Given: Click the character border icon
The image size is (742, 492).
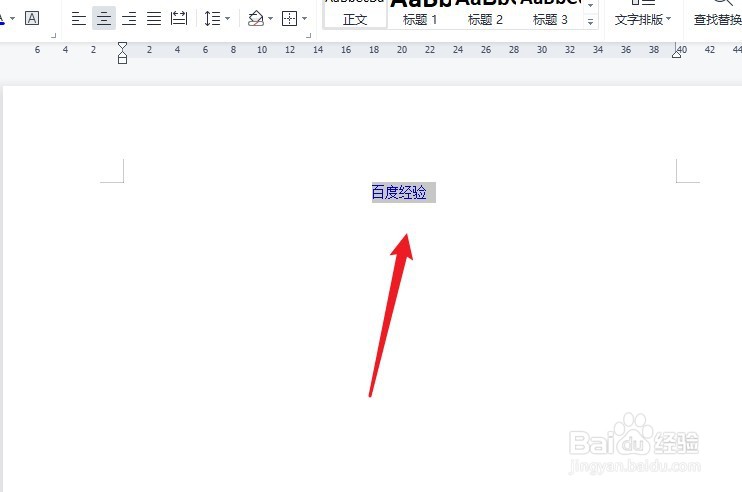Looking at the screenshot, I should pyautogui.click(x=32, y=18).
